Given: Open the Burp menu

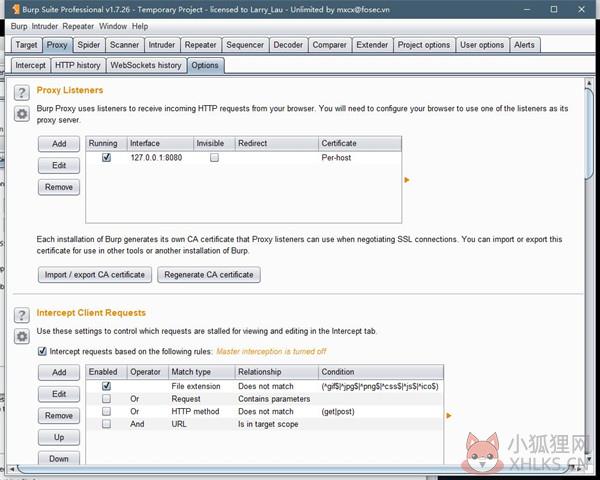Looking at the screenshot, I should (x=19, y=26).
